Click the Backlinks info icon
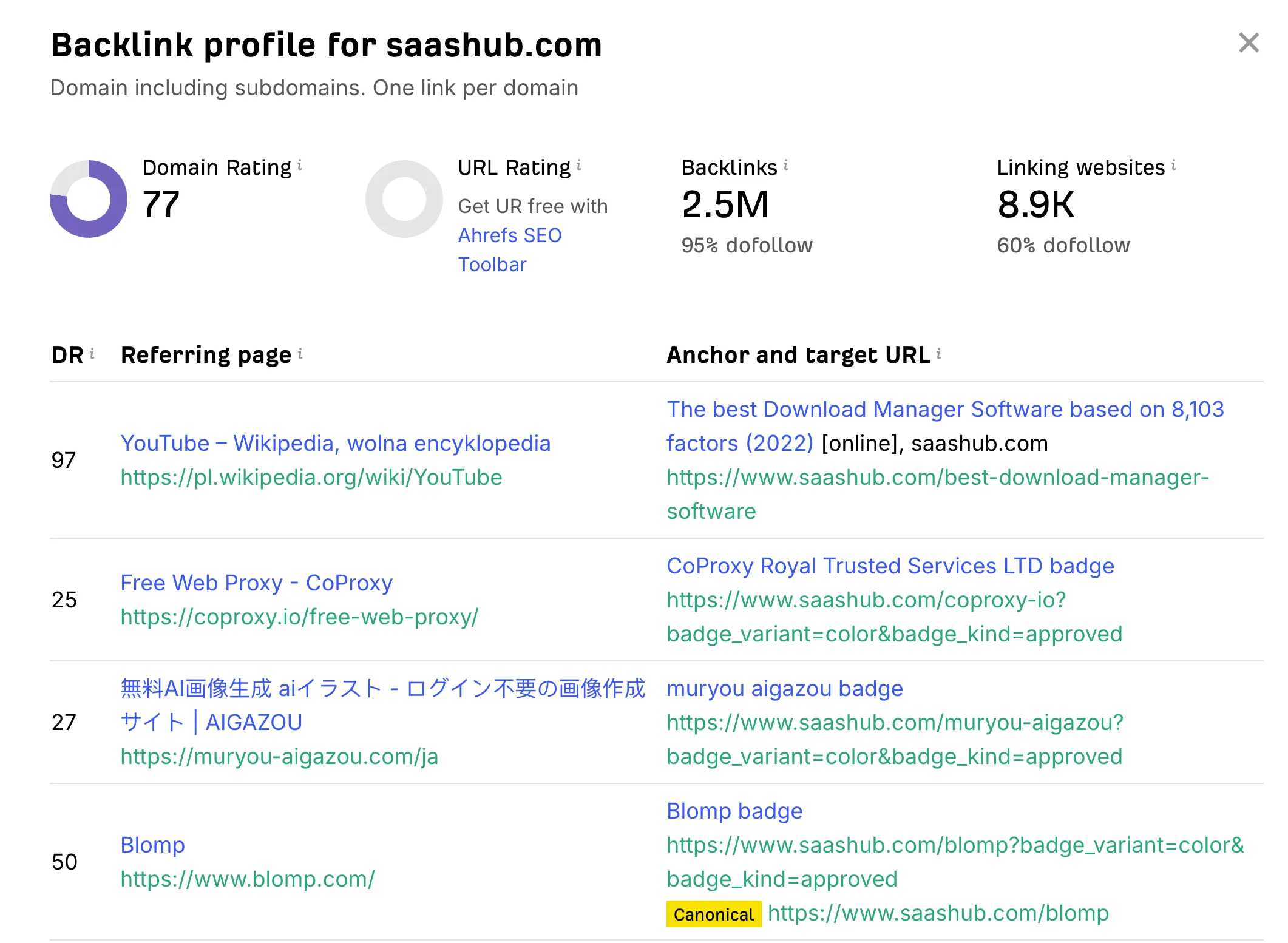The width and height of the screenshot is (1288, 943). click(x=786, y=165)
